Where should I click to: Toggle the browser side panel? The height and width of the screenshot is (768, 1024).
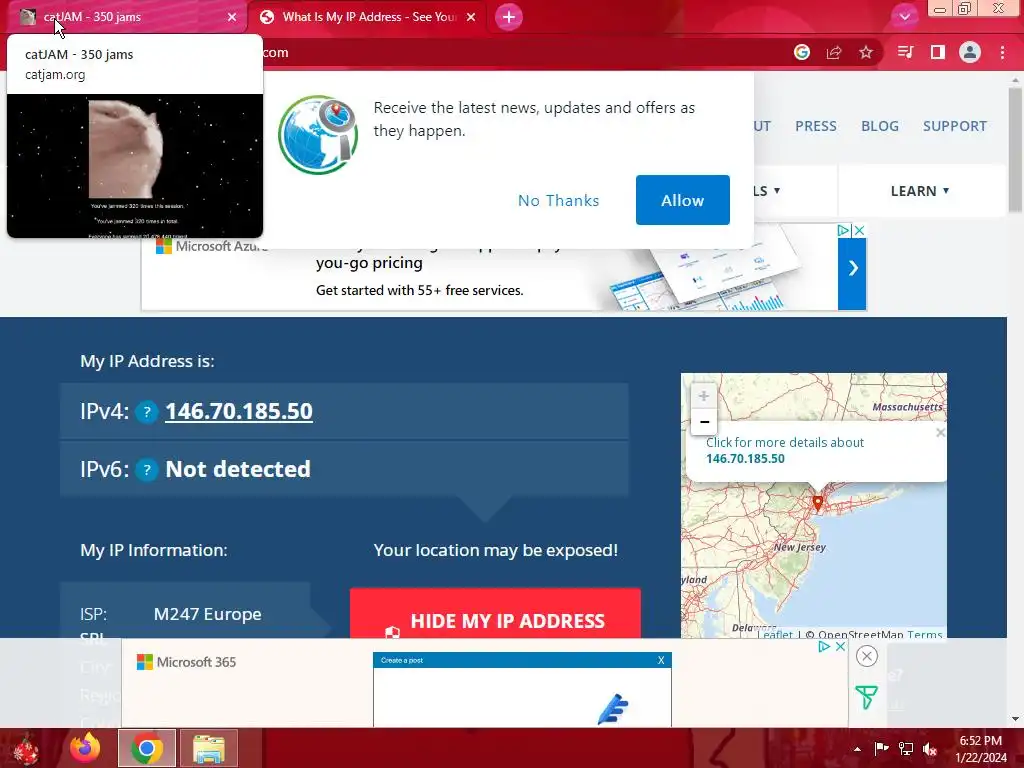[938, 52]
